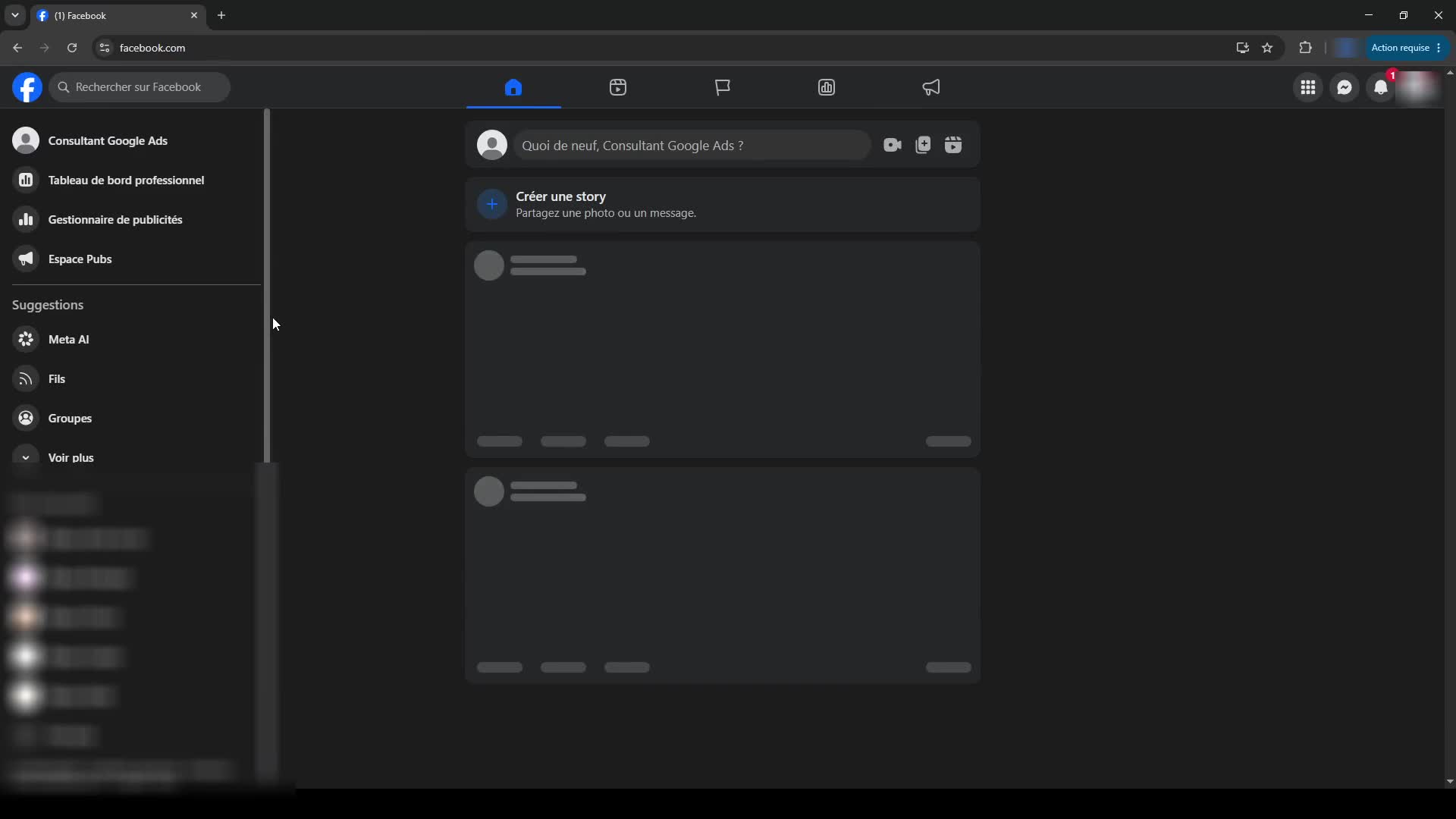Screen dimensions: 1456x819
Task: Click the composer profile avatar
Action: tap(492, 145)
